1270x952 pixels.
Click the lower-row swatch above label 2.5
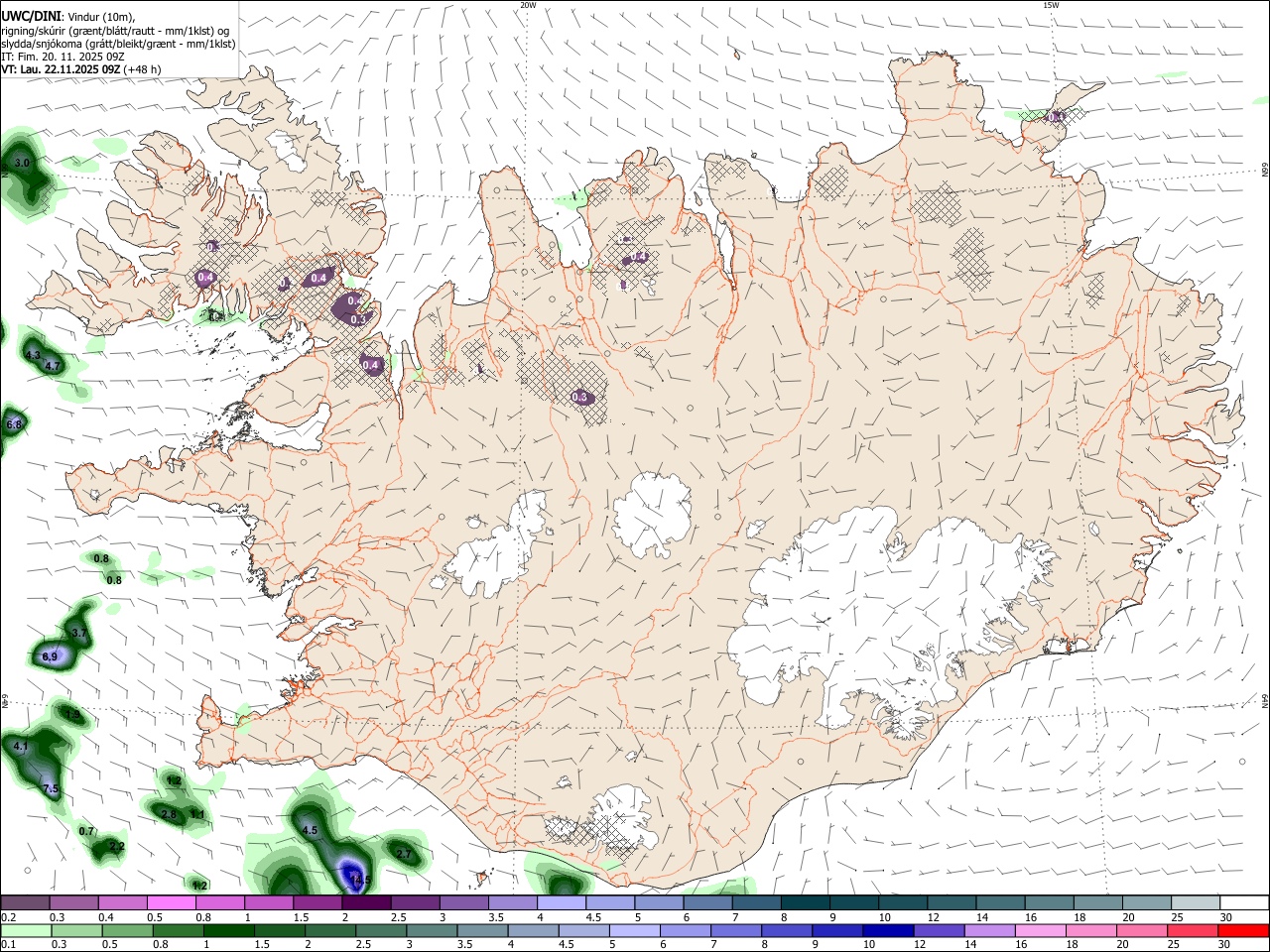click(x=380, y=931)
